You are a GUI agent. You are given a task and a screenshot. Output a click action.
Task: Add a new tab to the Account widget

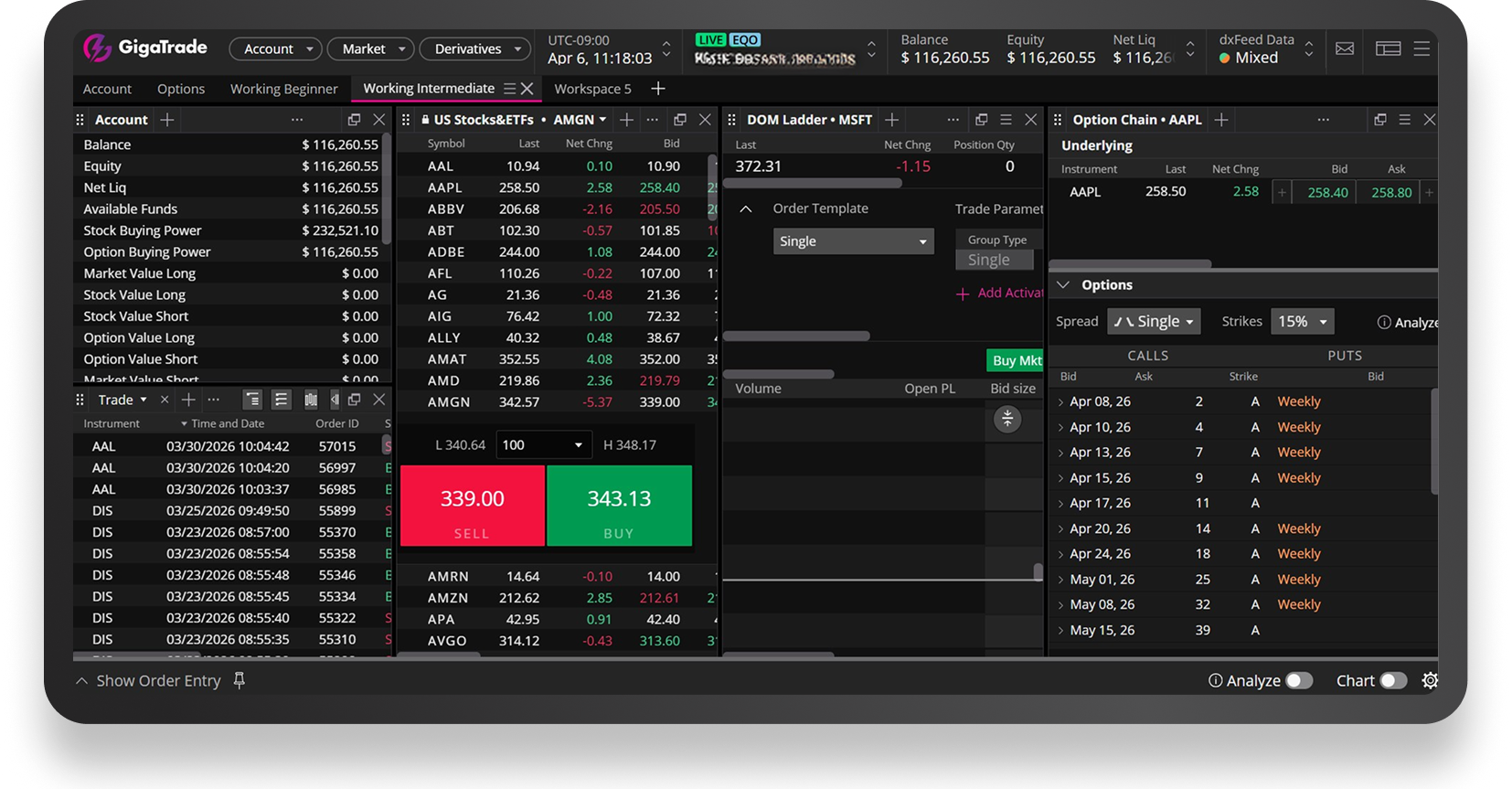click(x=167, y=120)
